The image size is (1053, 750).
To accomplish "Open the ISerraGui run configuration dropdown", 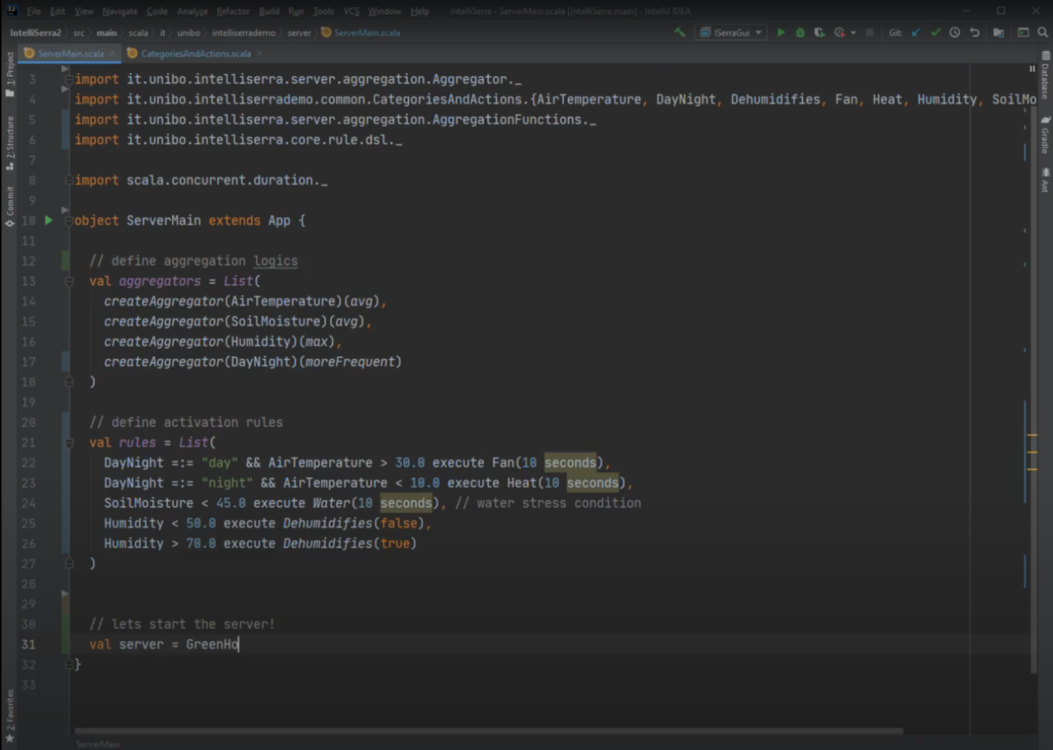I will (x=730, y=32).
